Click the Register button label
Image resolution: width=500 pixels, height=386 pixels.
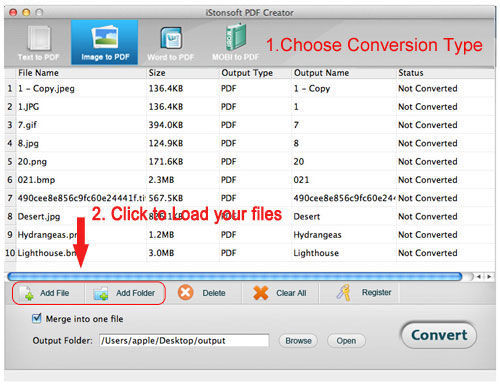point(376,292)
